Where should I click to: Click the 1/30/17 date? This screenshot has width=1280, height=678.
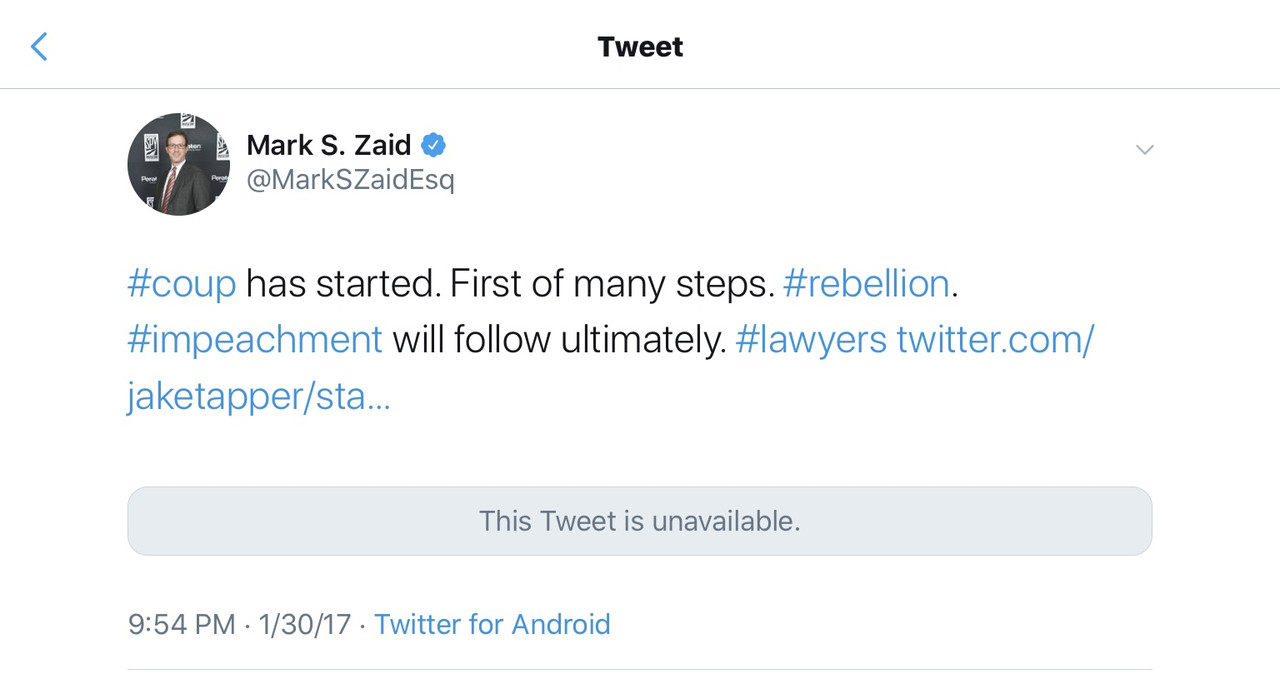pos(305,624)
